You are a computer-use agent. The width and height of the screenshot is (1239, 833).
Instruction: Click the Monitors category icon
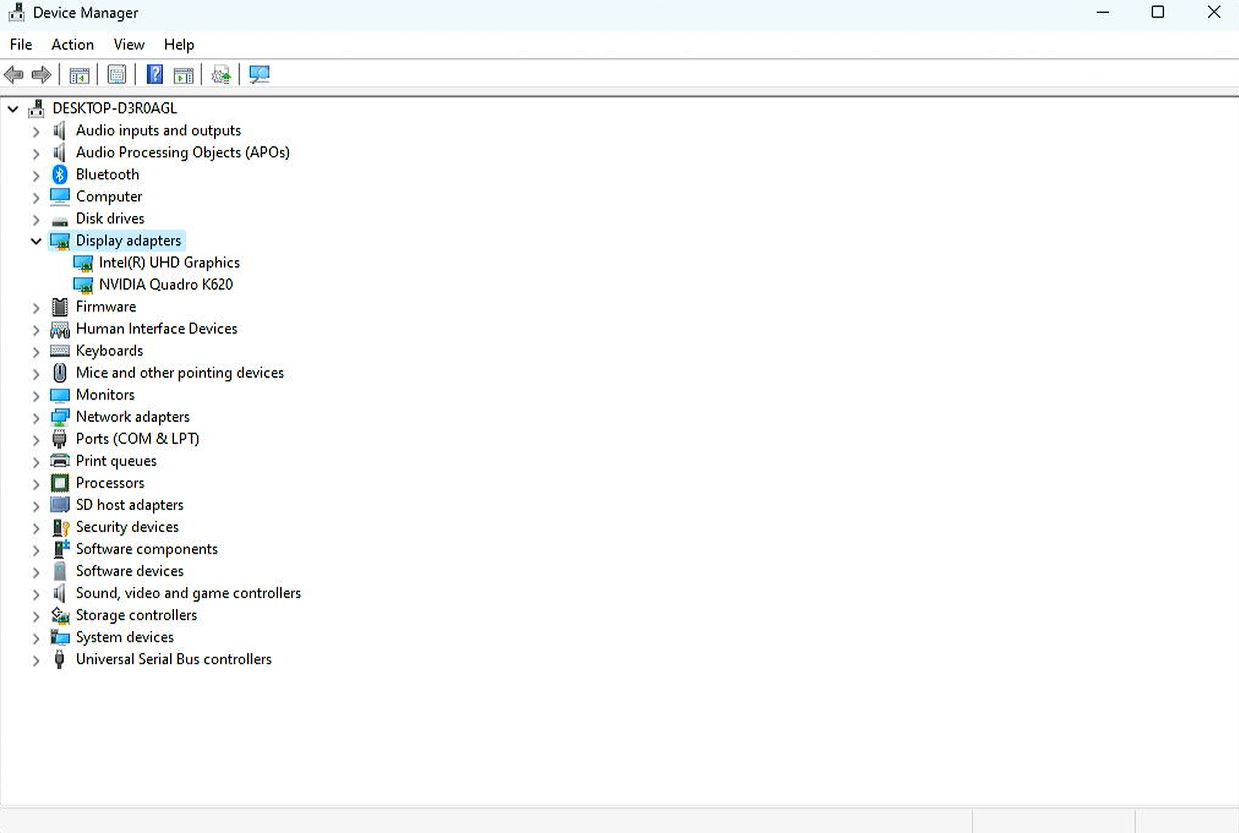coord(60,395)
